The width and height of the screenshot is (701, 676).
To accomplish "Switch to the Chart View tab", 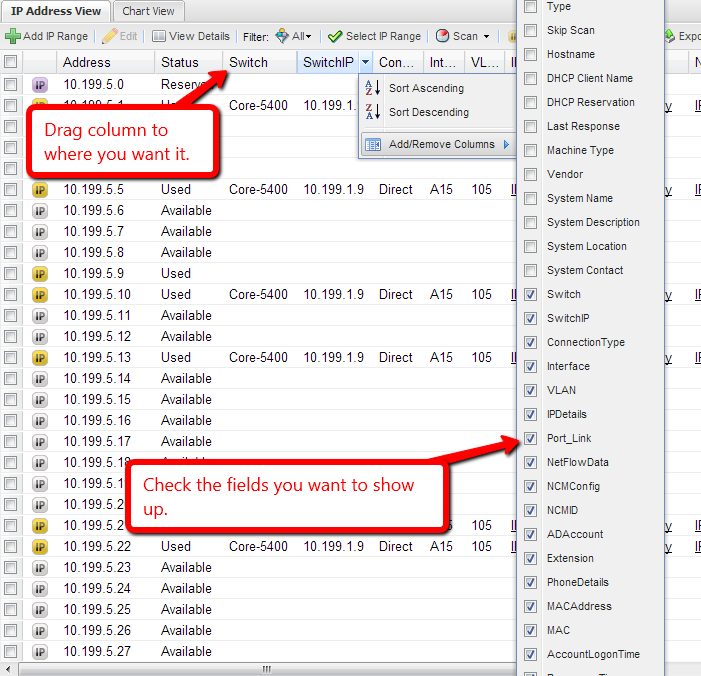I will tap(148, 11).
